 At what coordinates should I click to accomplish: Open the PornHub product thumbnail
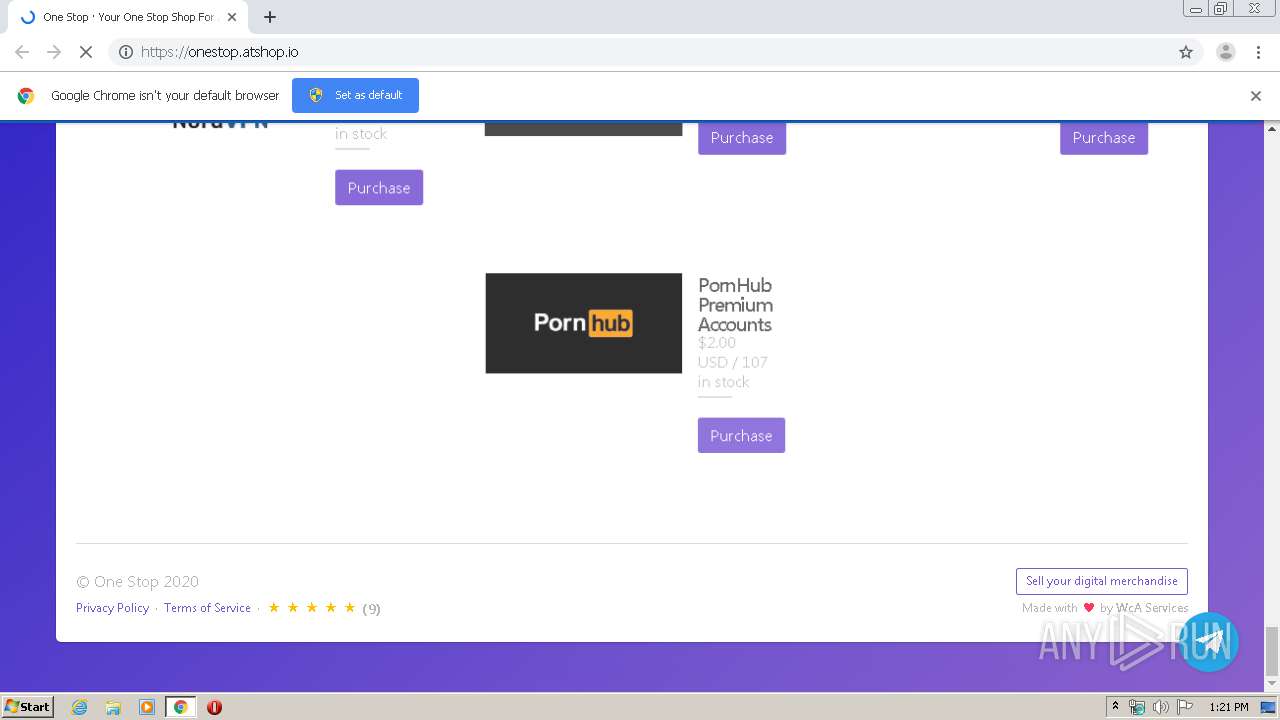pos(584,323)
